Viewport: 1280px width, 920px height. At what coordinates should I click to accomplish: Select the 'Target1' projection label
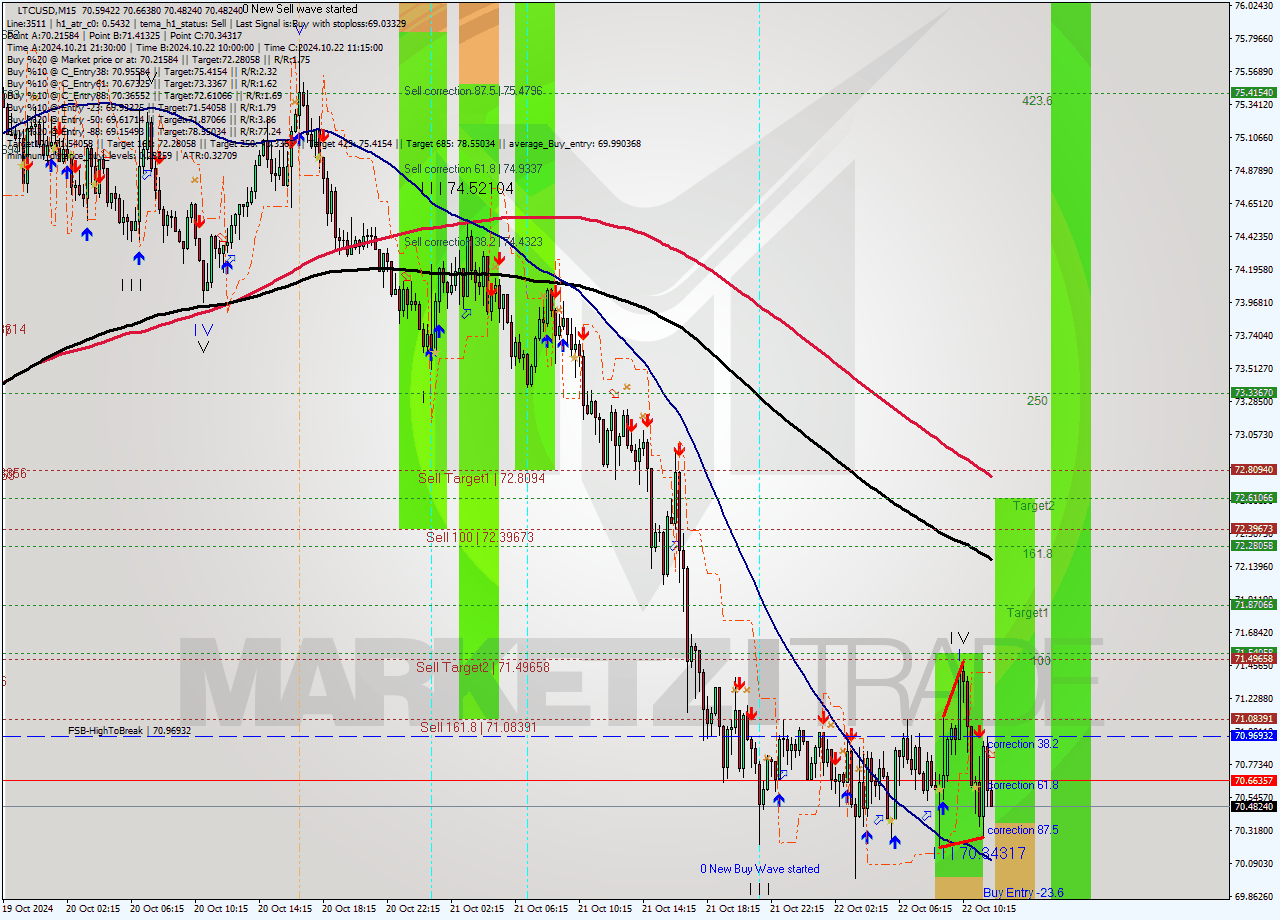coord(1027,612)
